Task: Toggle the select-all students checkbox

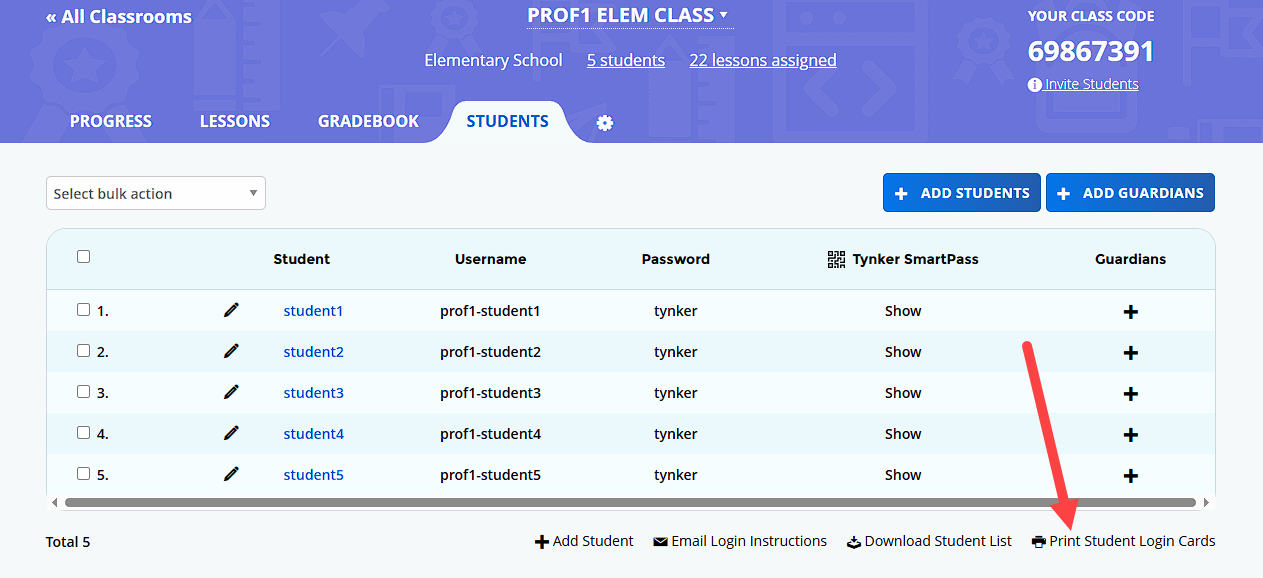Action: point(83,257)
